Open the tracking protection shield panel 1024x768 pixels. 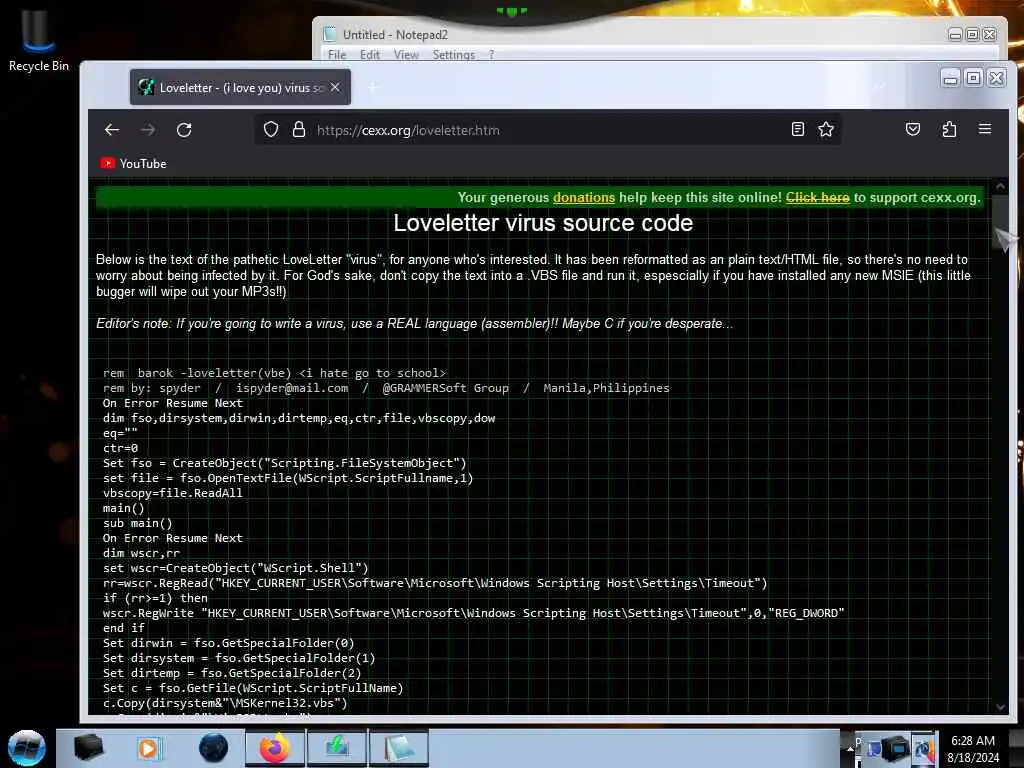pos(271,129)
